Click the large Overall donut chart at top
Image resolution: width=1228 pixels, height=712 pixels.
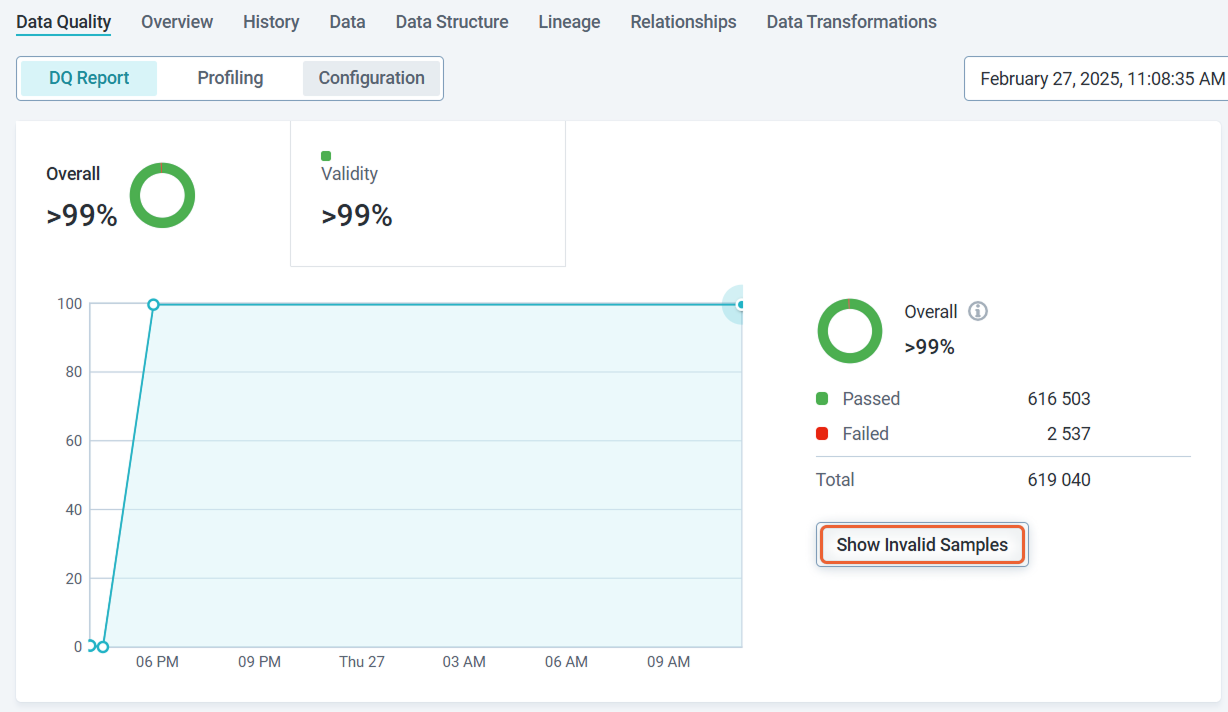(162, 195)
